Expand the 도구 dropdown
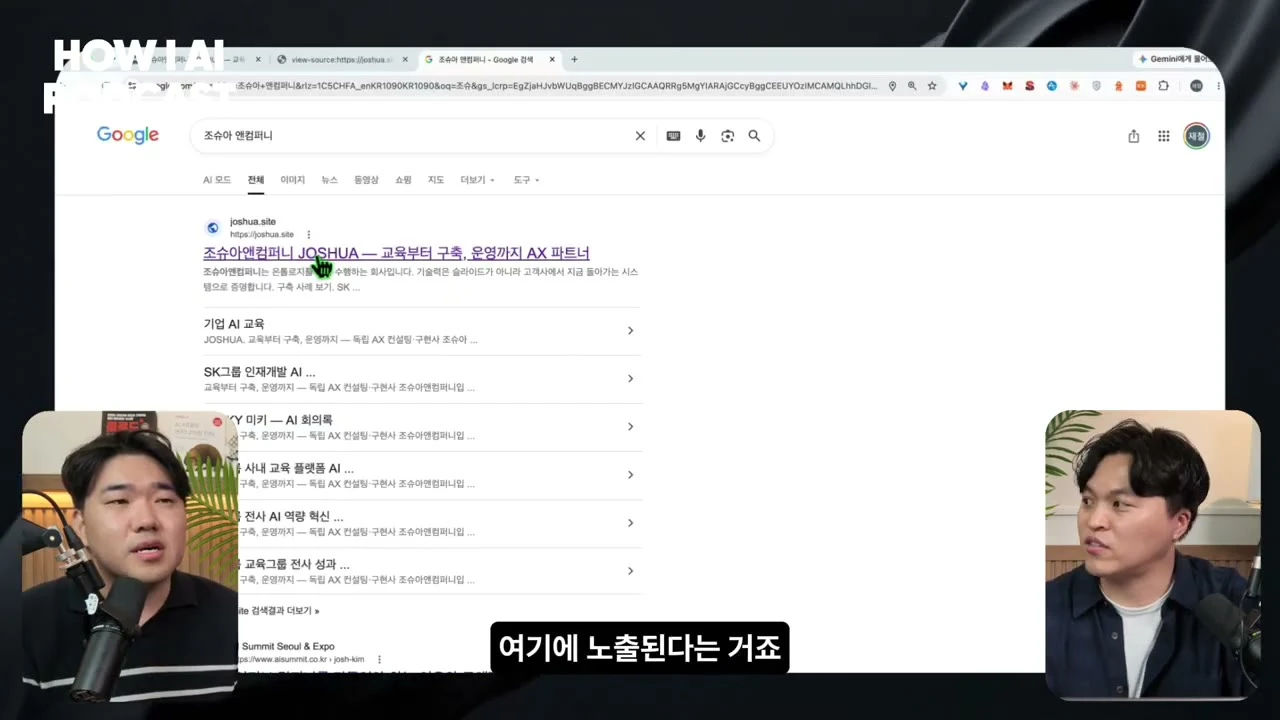 point(526,180)
